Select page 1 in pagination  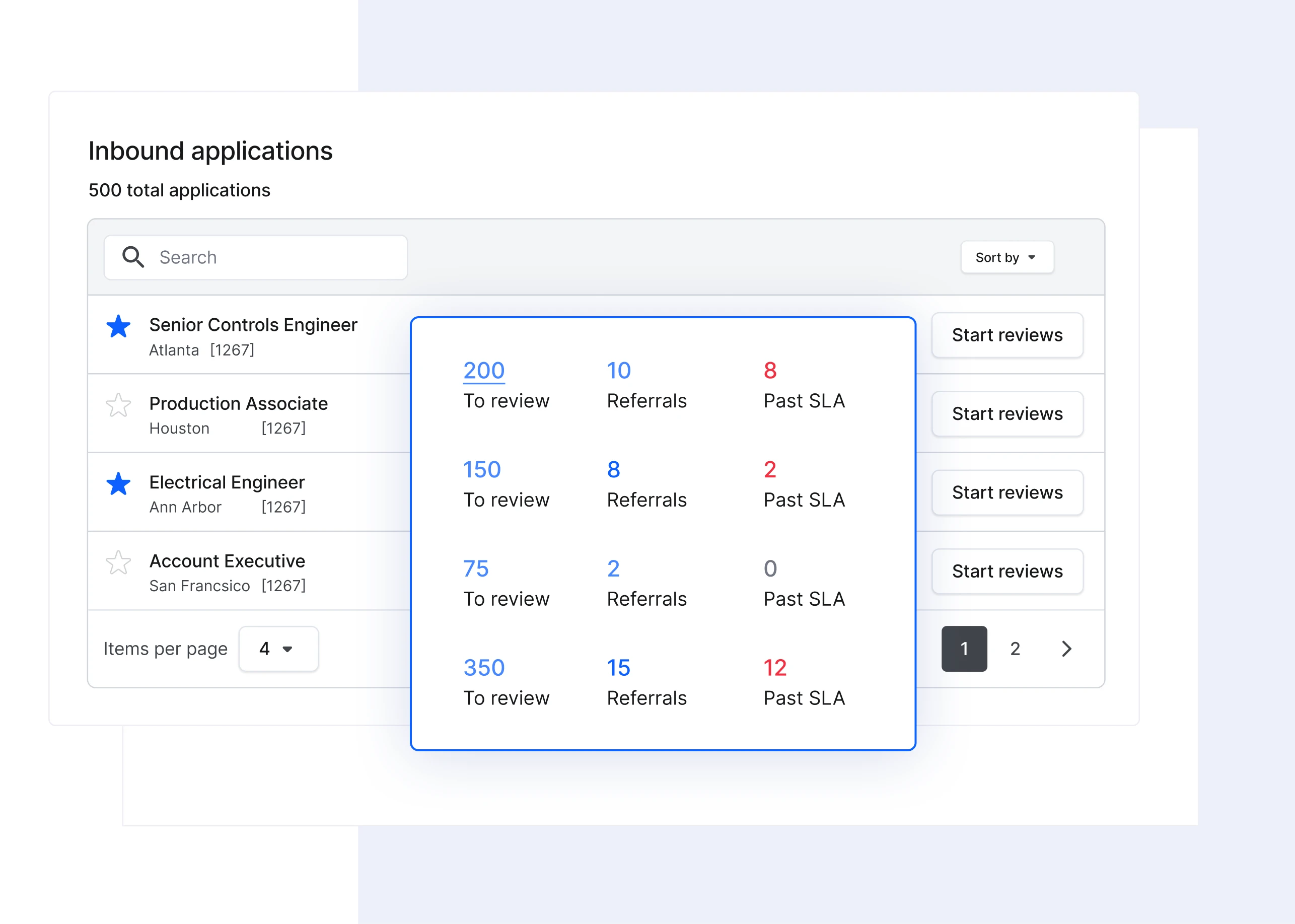[964, 649]
